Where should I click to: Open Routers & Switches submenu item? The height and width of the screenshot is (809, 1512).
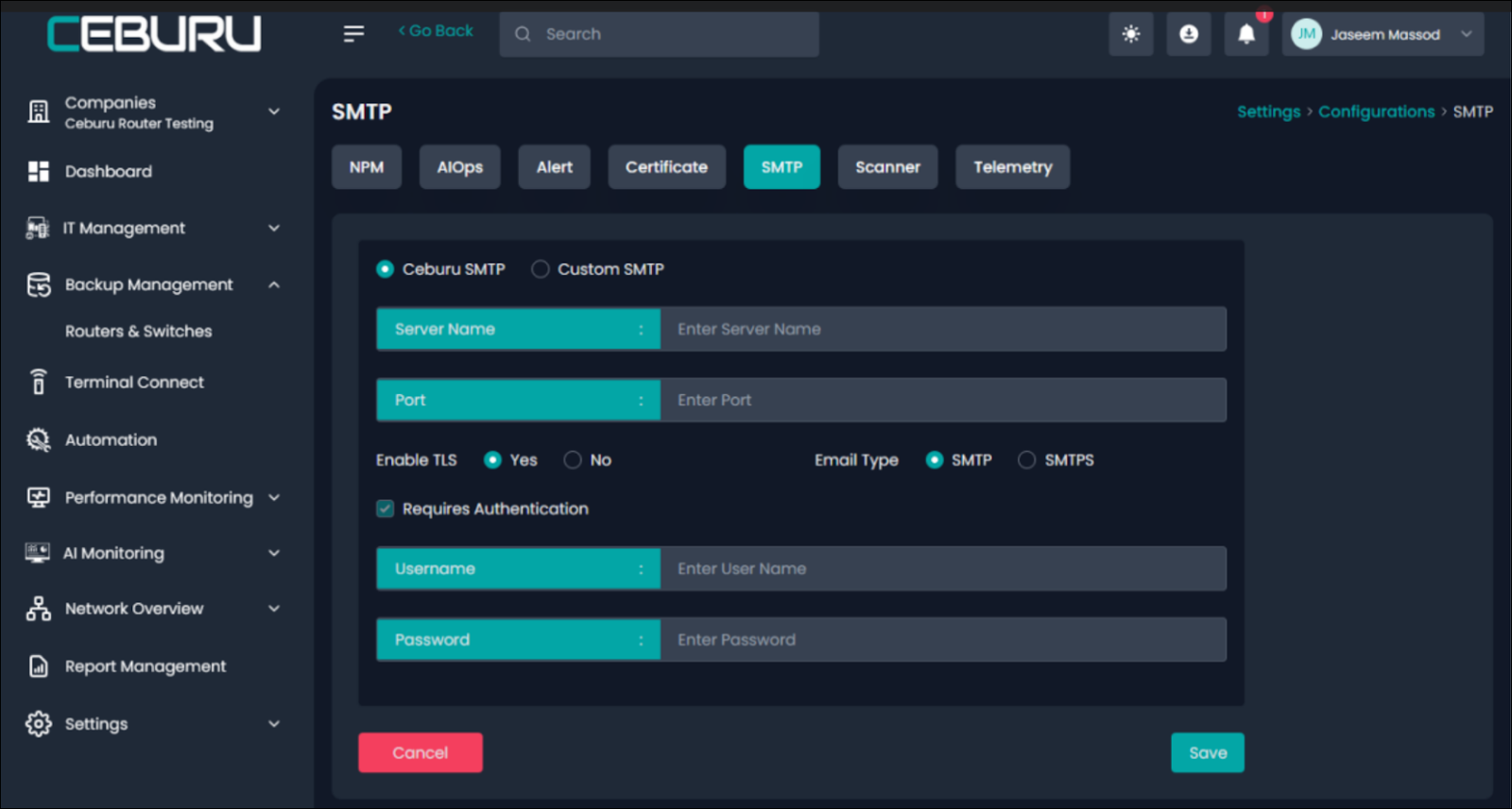tap(138, 331)
